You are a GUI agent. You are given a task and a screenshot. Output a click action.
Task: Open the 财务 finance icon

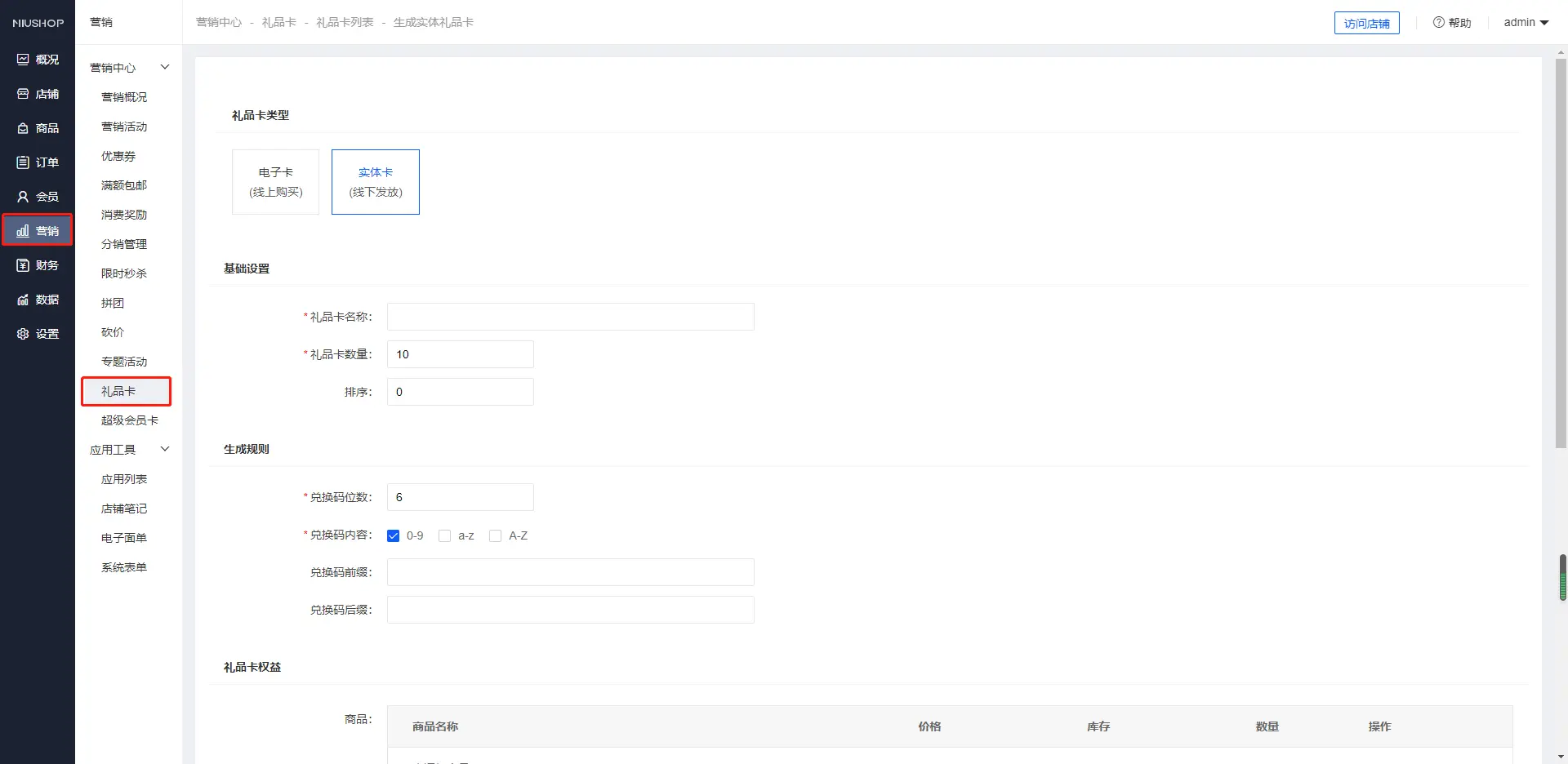(x=23, y=265)
